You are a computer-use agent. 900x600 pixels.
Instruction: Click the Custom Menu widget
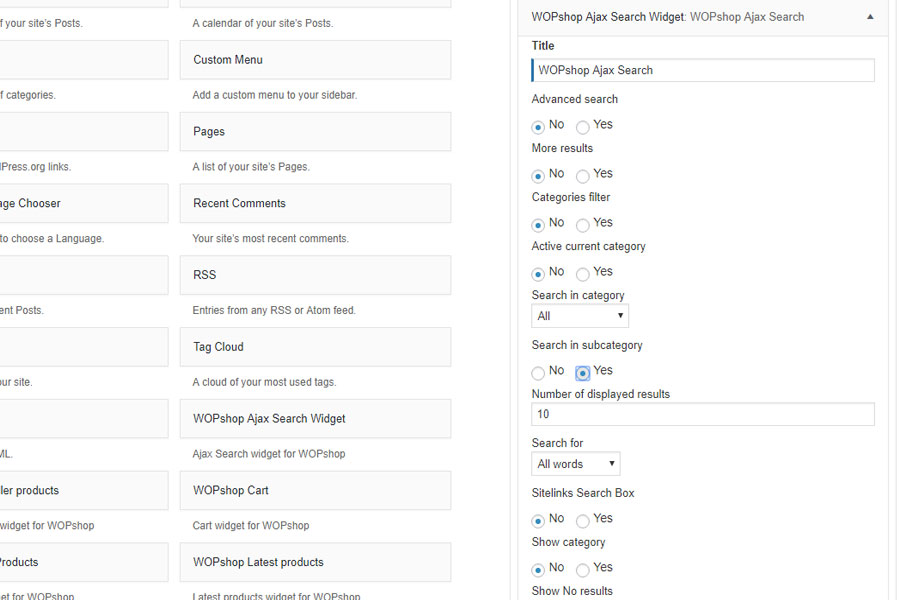[x=315, y=60]
